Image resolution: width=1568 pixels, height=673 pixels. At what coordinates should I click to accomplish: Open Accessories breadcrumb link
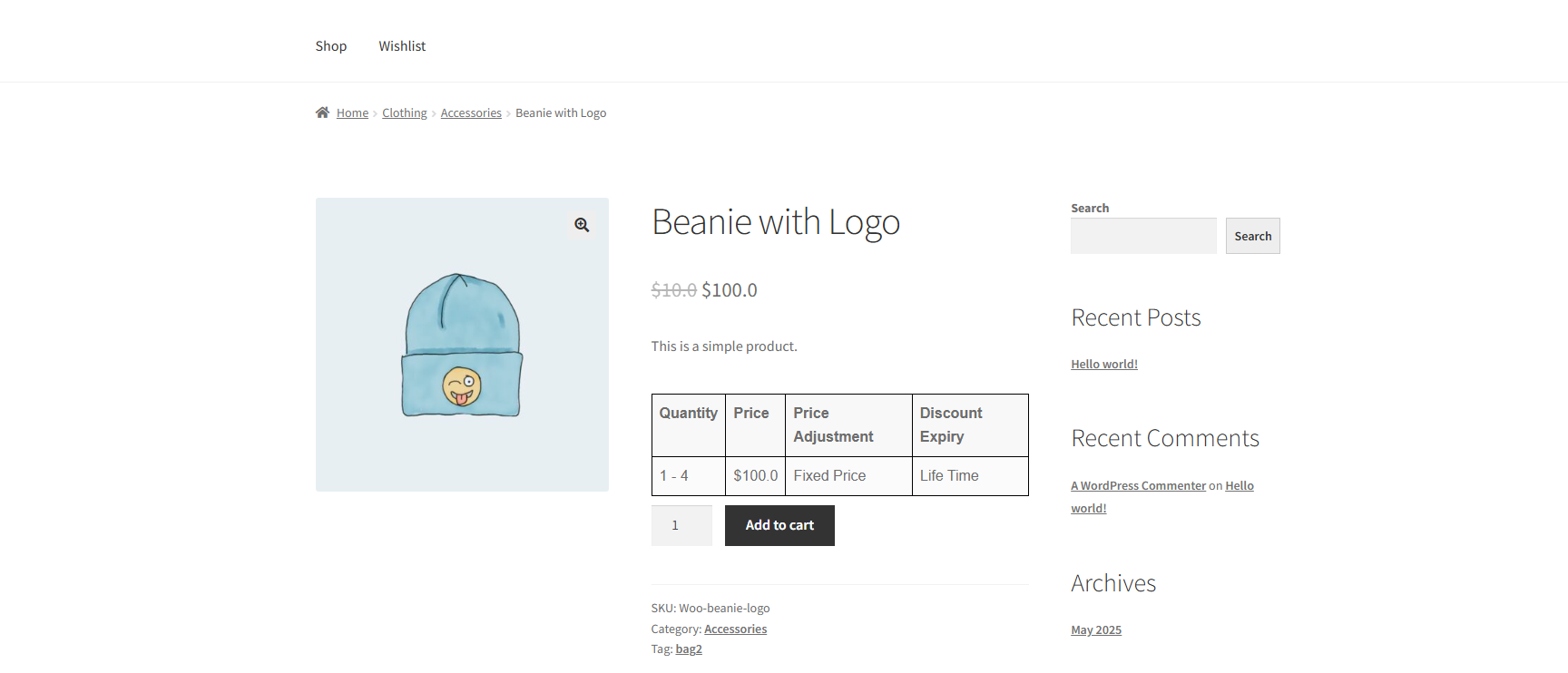click(x=471, y=113)
